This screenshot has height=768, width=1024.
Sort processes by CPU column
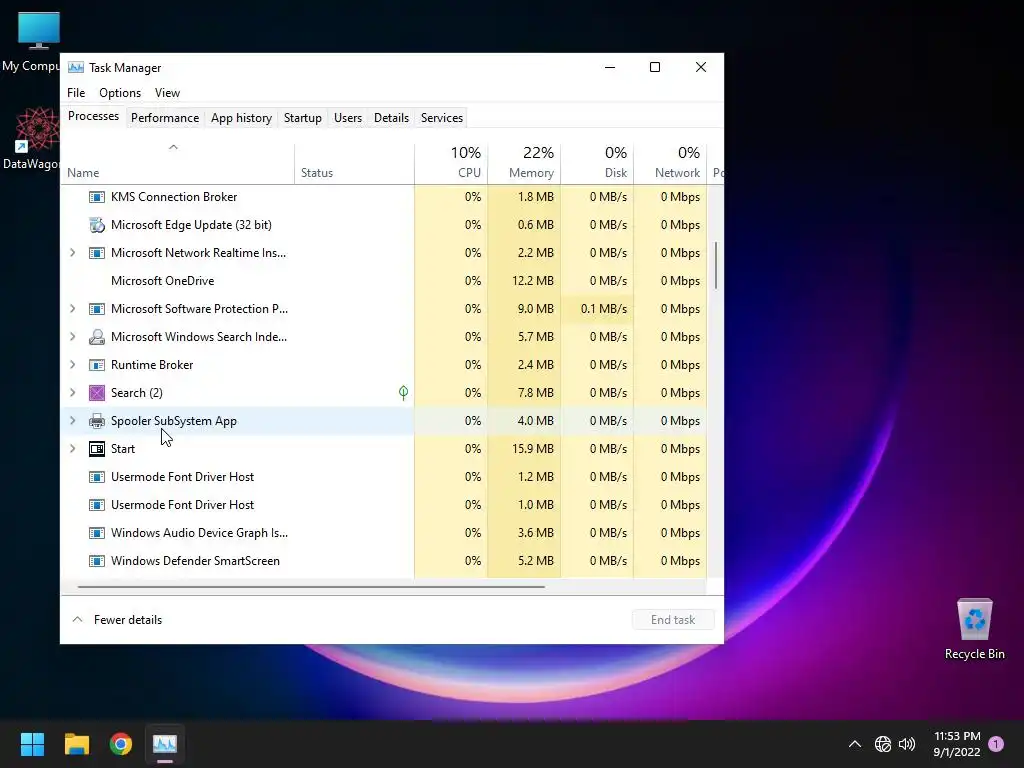coord(451,163)
